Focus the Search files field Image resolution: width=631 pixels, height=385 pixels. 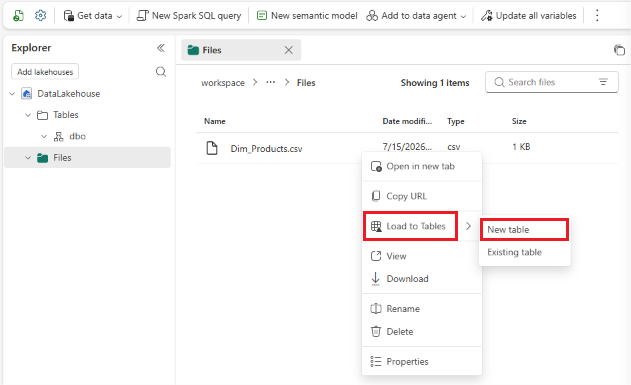[551, 82]
